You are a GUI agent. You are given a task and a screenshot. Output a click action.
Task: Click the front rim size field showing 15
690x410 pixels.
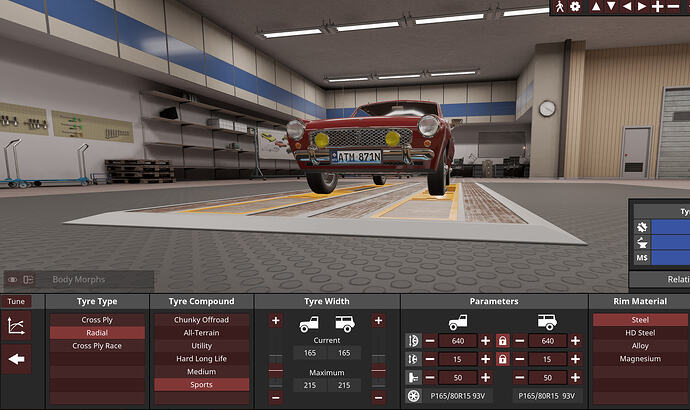coord(458,359)
